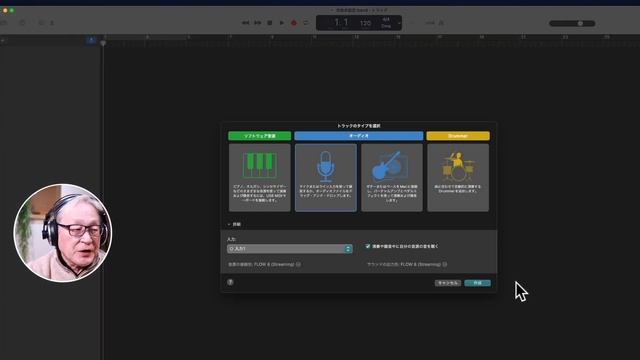Viewport: 640px width, 360px height.
Task: Click the Stop transport button
Action: pos(269,23)
